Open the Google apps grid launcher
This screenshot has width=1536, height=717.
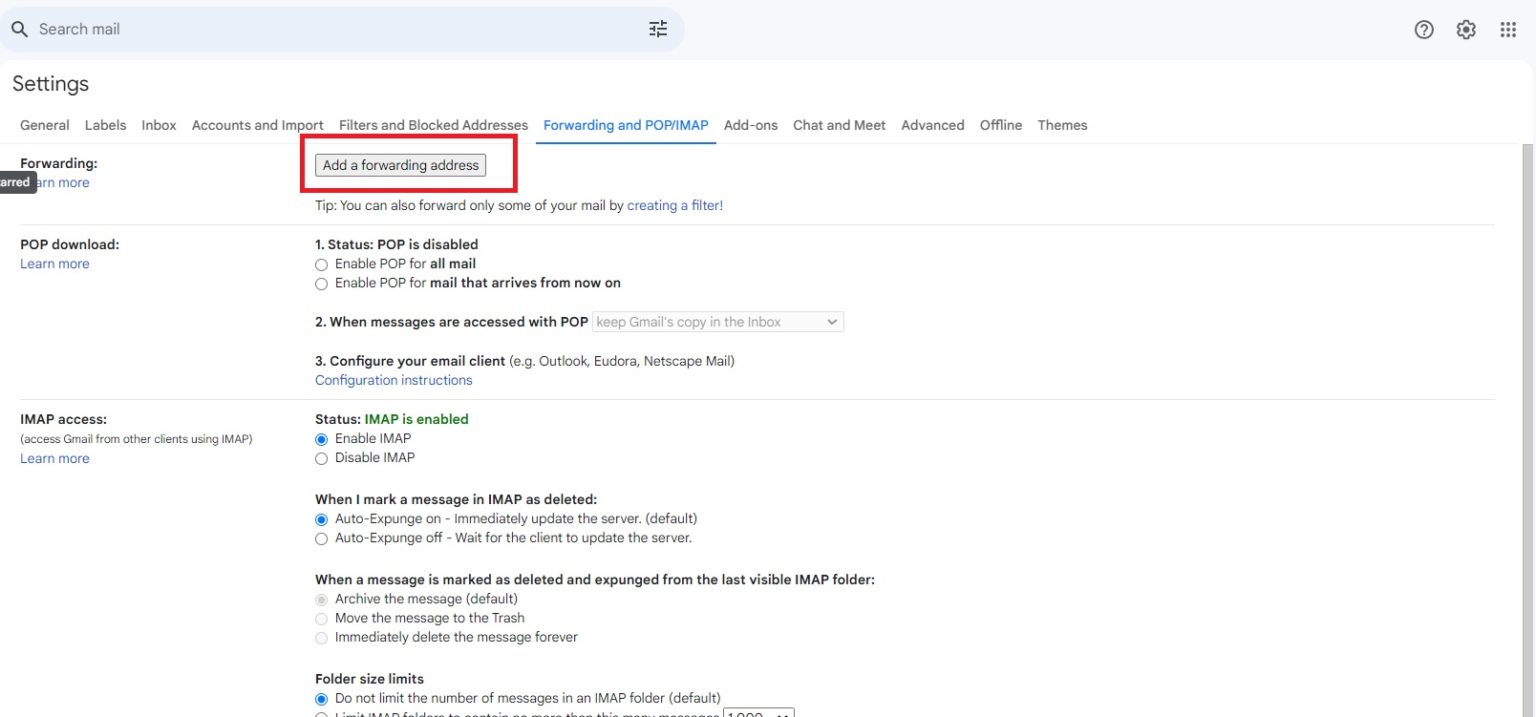pyautogui.click(x=1508, y=29)
